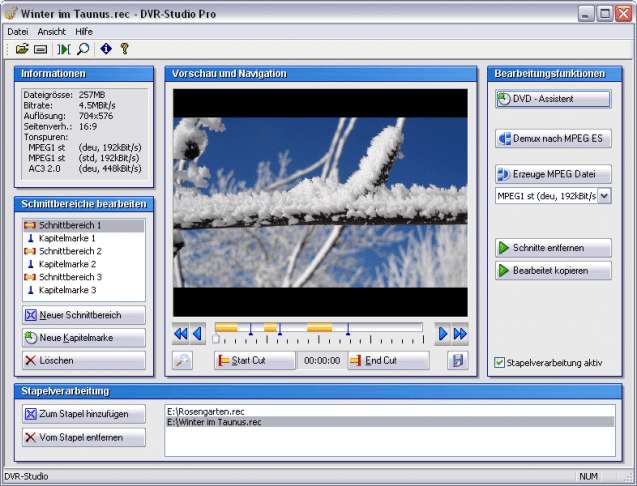Viewport: 637px width, 486px height.
Task: Fast forward with double-right arrow button
Action: pyautogui.click(x=460, y=334)
